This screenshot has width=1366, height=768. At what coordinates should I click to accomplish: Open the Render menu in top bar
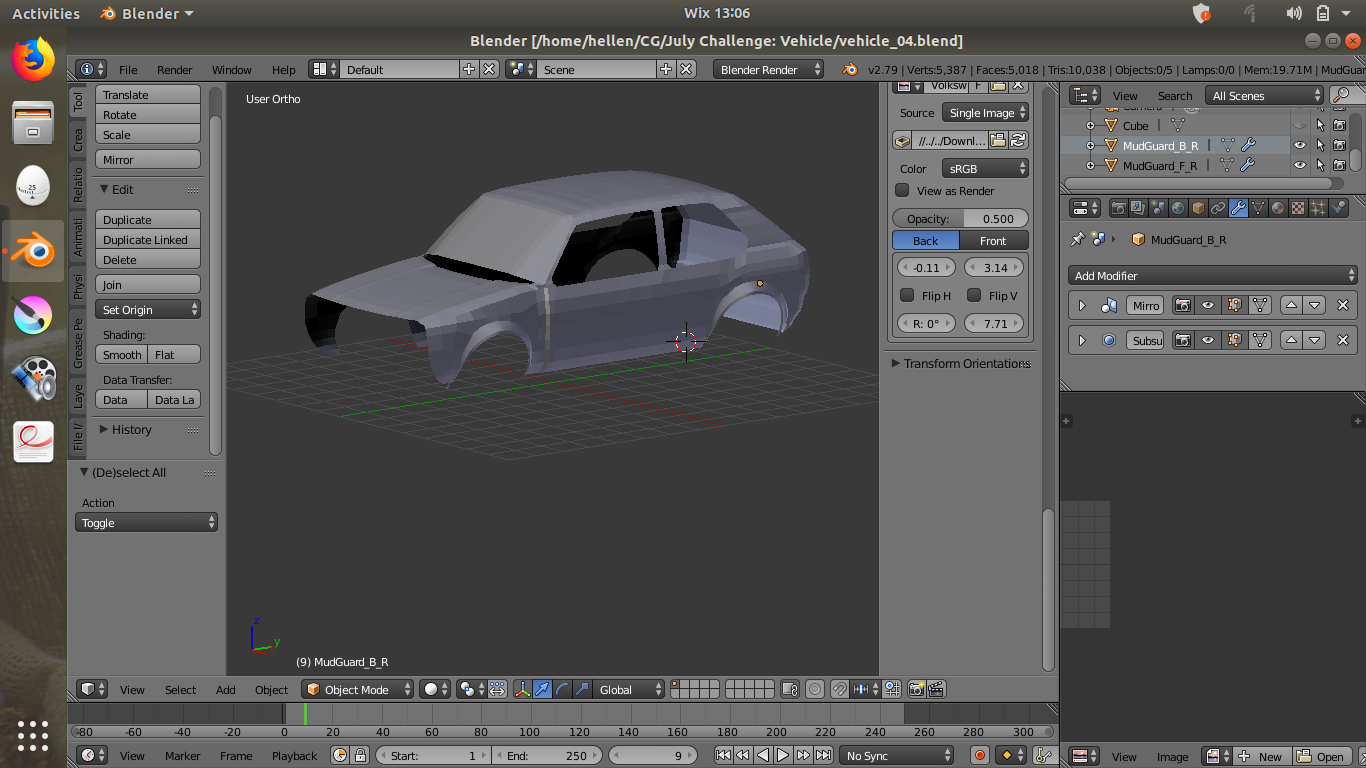(174, 70)
